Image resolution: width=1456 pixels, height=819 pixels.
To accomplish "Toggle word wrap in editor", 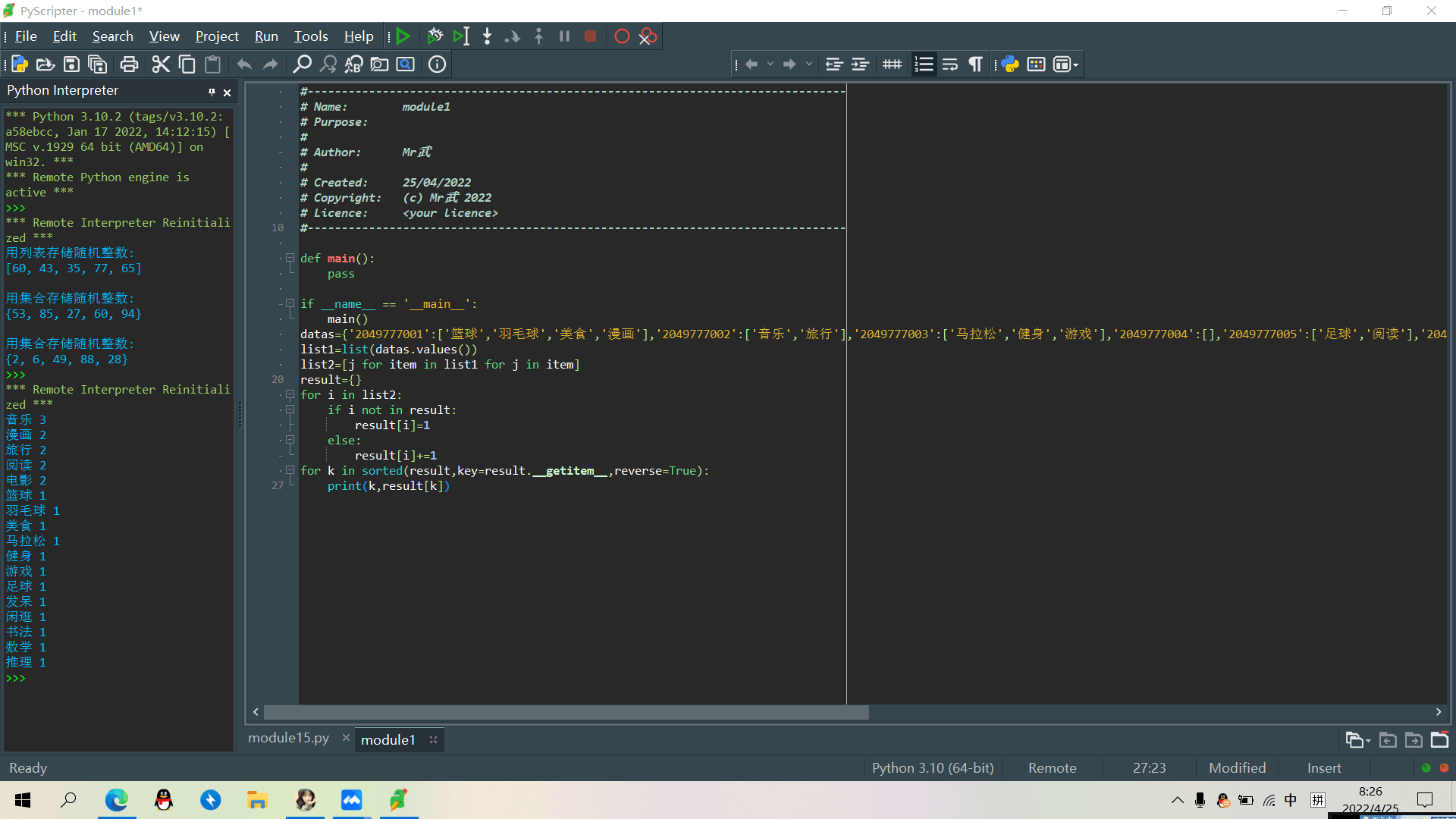I will click(x=949, y=64).
